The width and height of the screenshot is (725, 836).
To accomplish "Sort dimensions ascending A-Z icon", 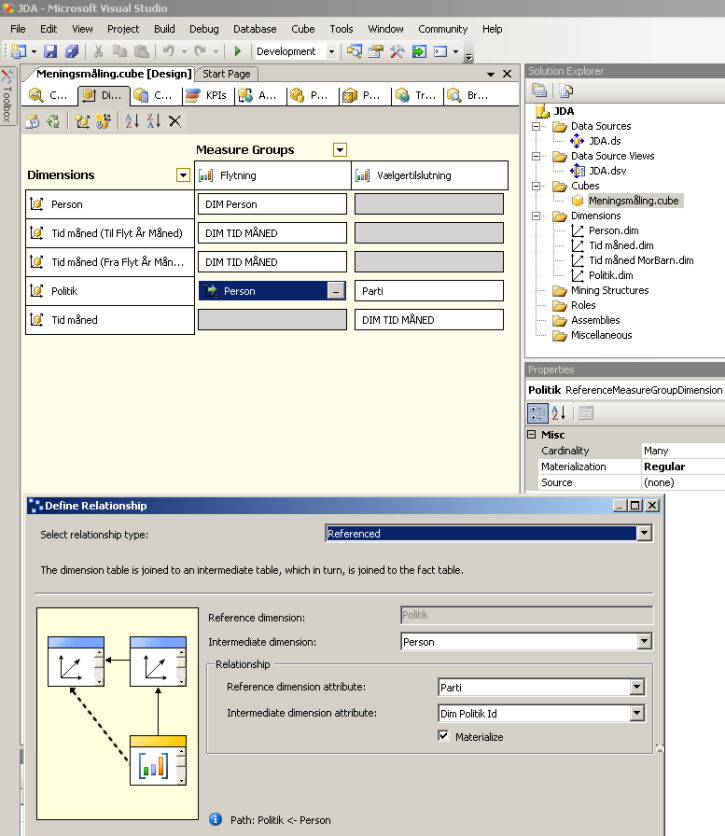I will (x=132, y=121).
